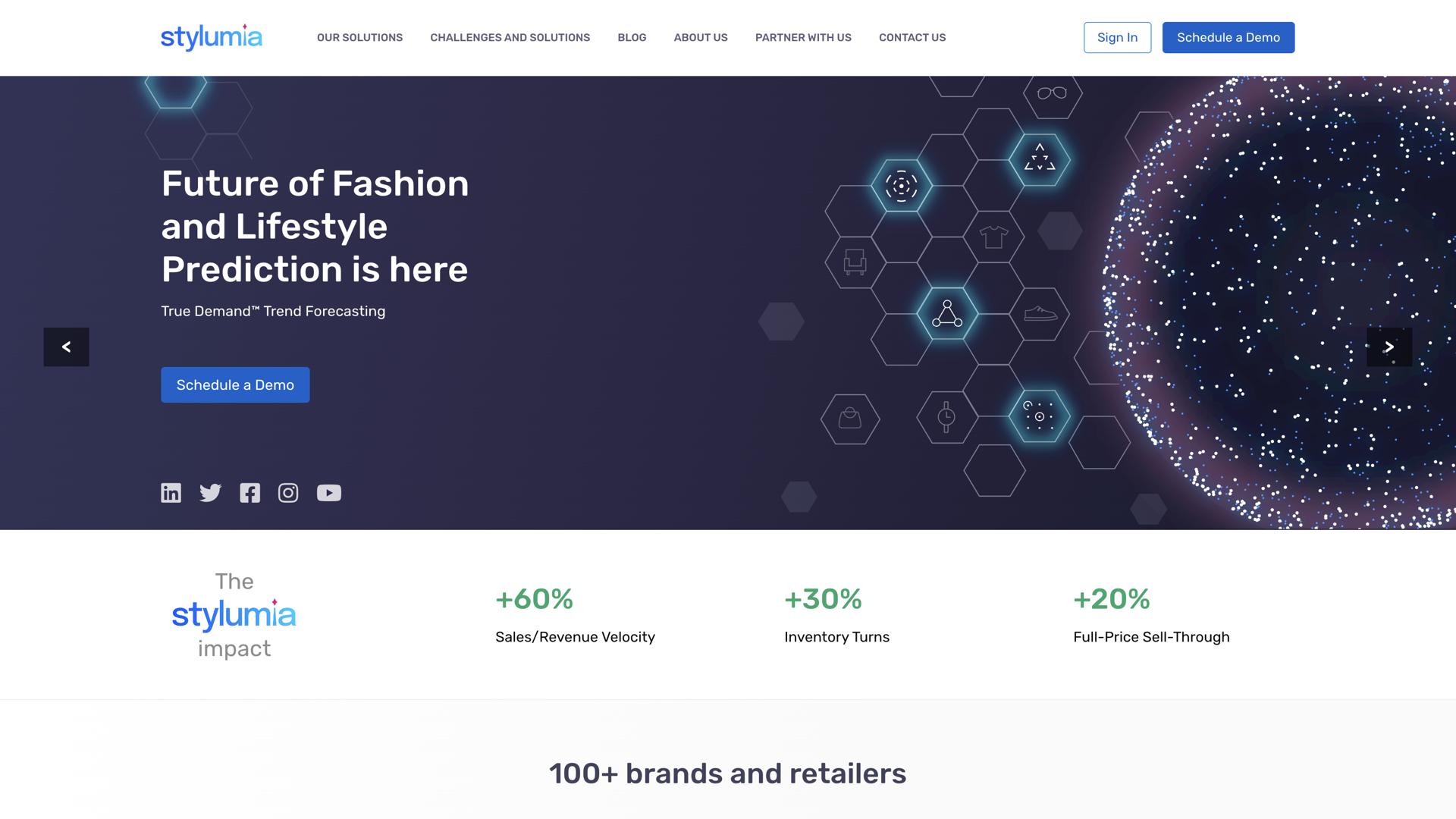Click the sneaker shoe hexagon icon
This screenshot has width=1456, height=819.
pos(1040,313)
